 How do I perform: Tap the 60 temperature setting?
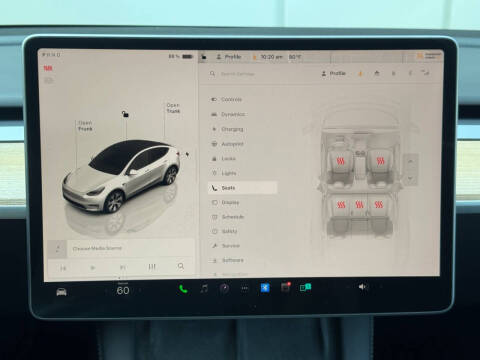tap(123, 290)
